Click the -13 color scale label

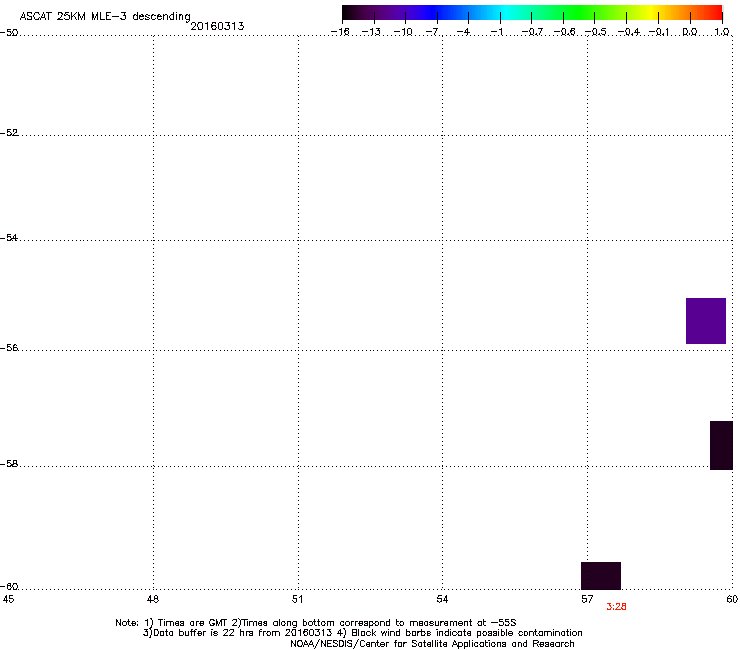point(371,32)
